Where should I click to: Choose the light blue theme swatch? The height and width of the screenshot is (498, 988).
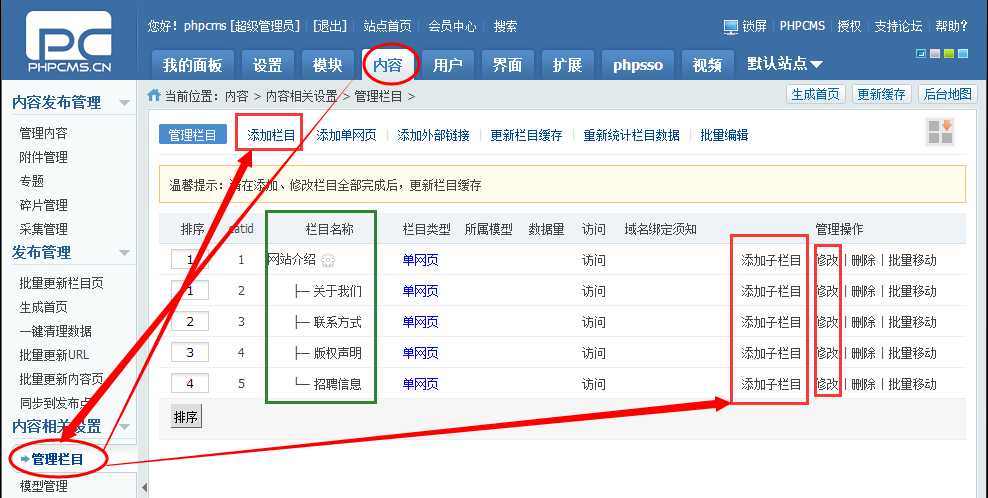pos(963,54)
